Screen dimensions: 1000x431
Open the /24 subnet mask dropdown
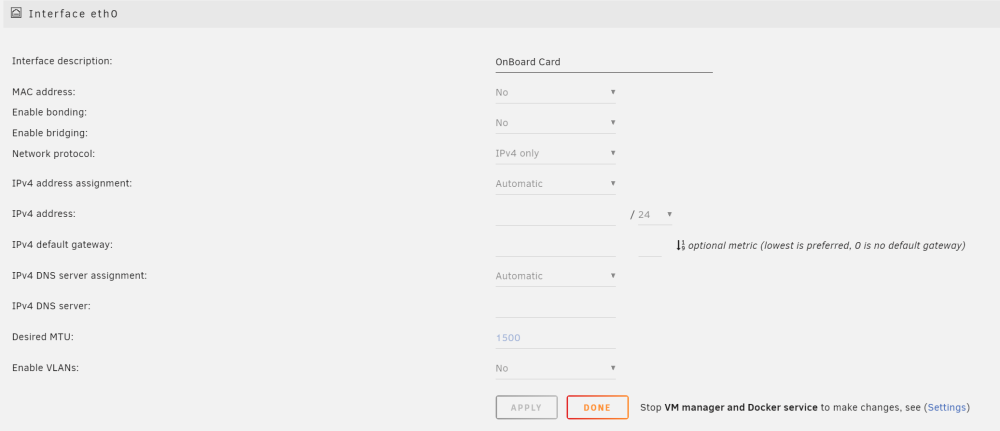(x=655, y=215)
